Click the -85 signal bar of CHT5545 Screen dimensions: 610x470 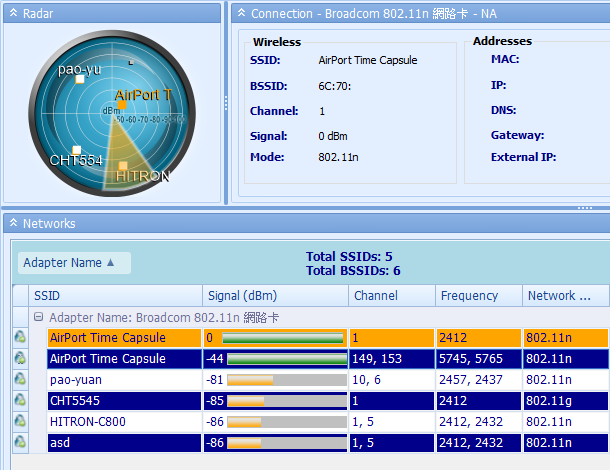pos(287,401)
